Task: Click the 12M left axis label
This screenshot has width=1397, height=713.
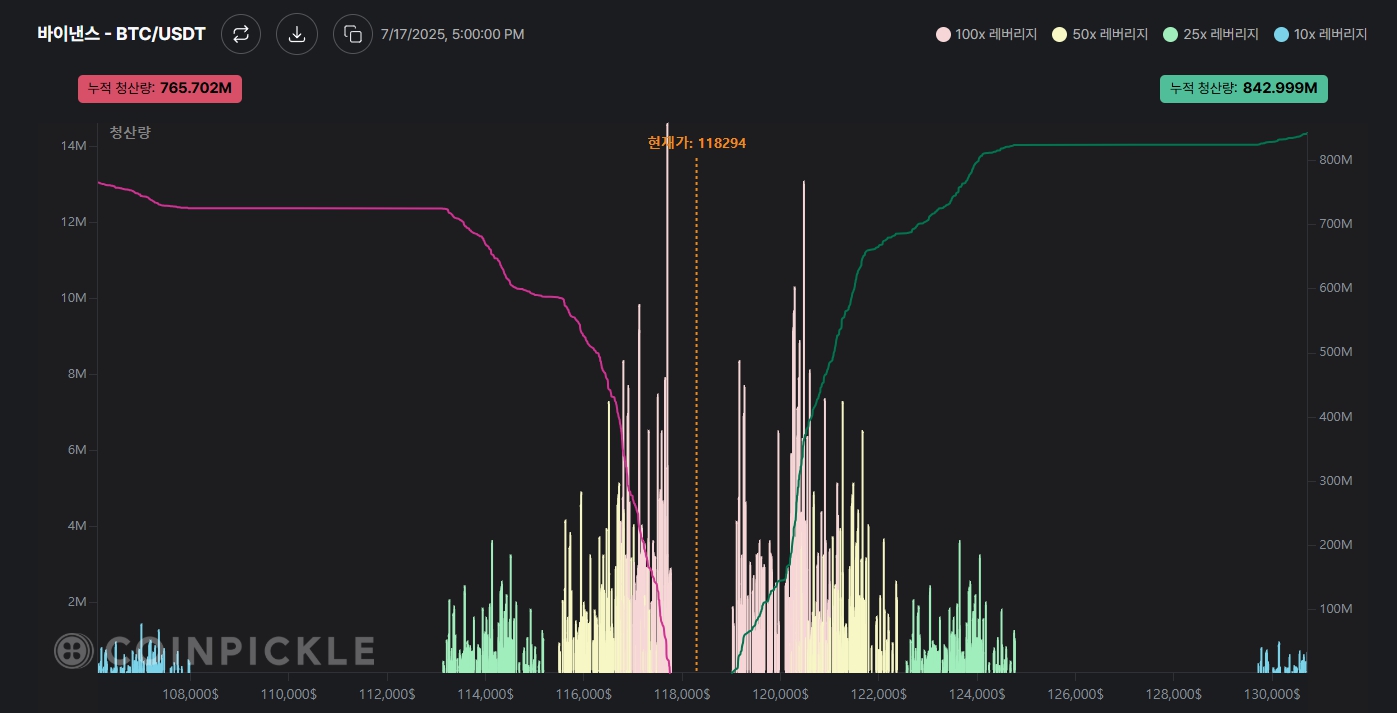Action: point(74,222)
